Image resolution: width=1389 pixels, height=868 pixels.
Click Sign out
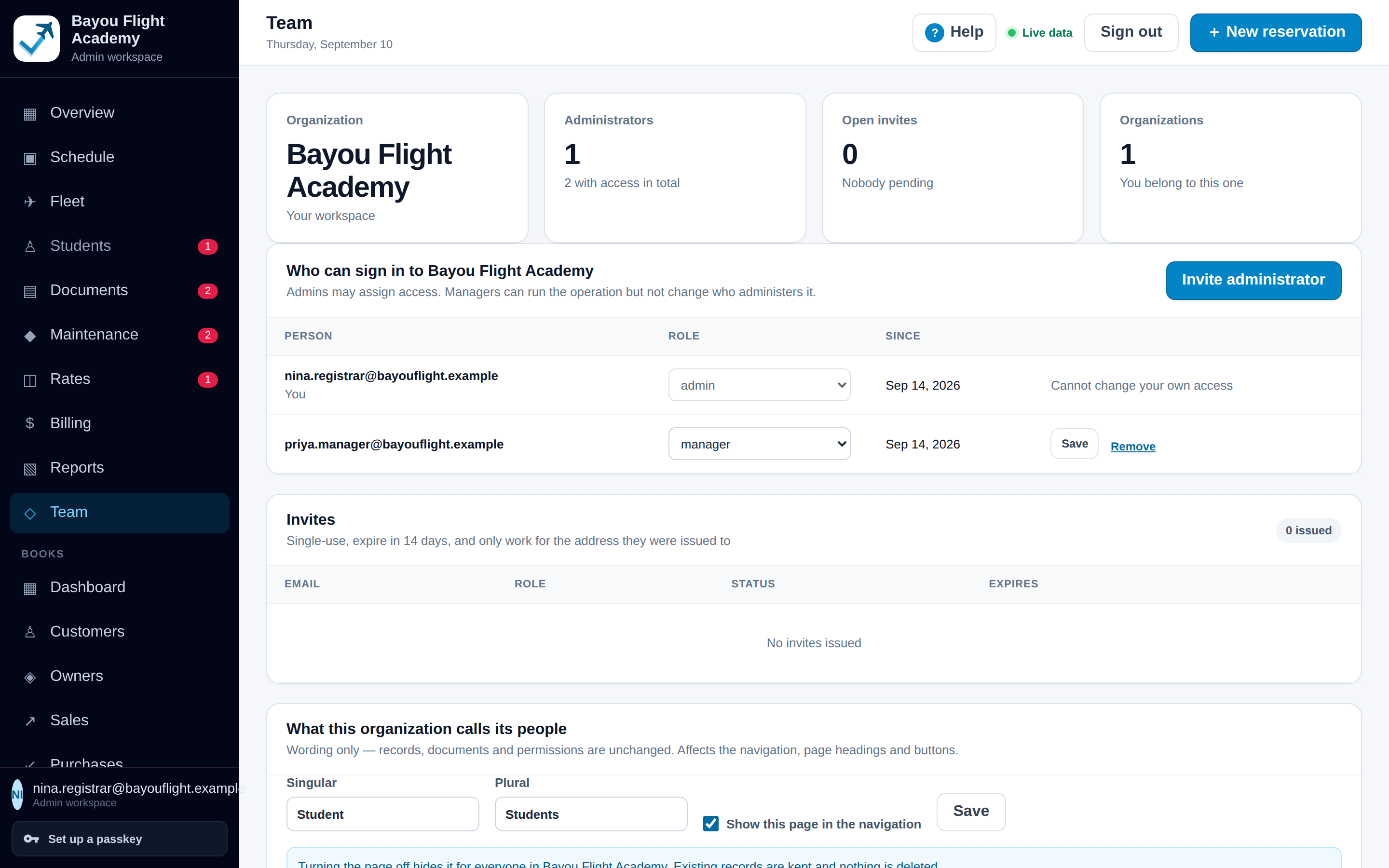point(1130,33)
